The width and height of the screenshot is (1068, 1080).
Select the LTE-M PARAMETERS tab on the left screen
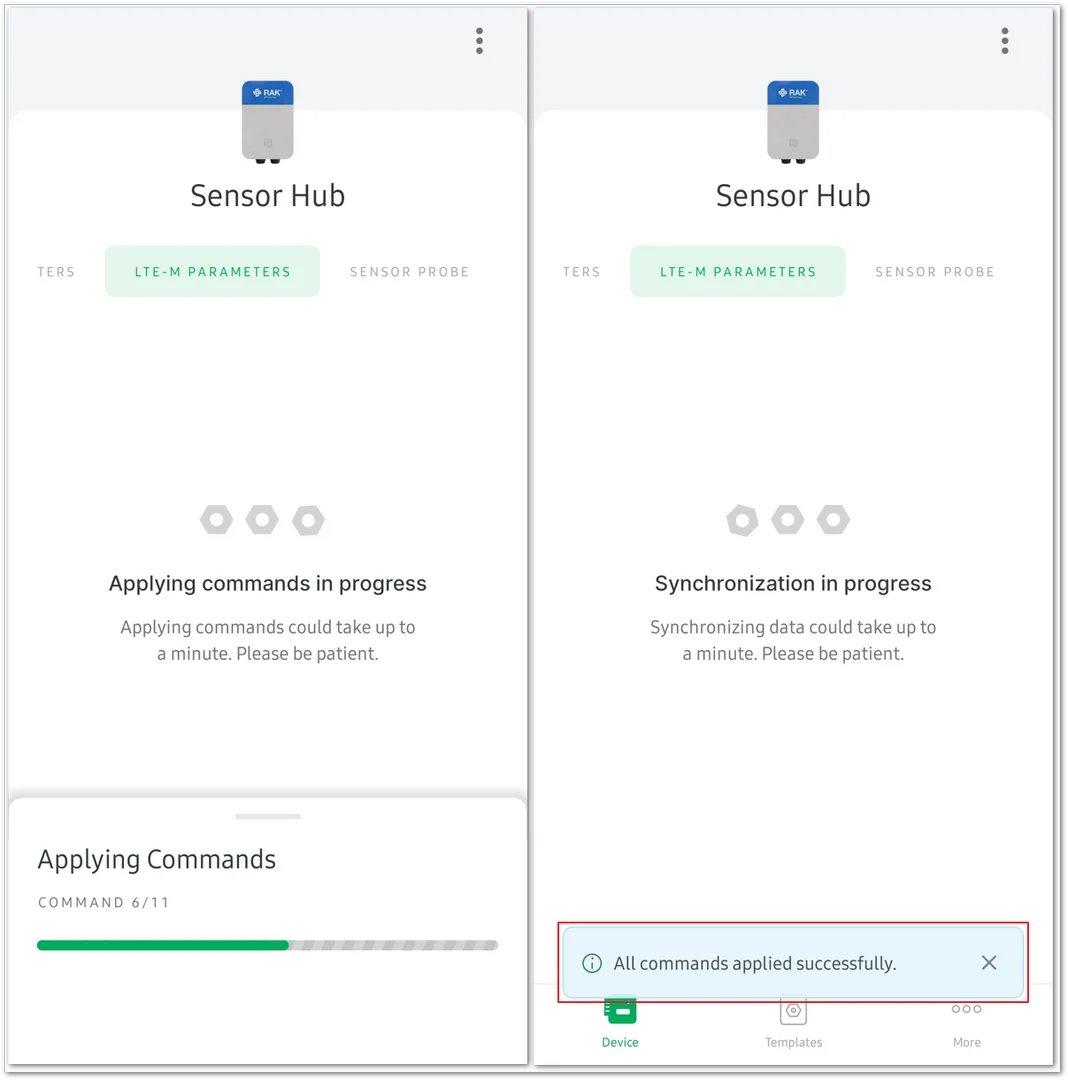(212, 271)
